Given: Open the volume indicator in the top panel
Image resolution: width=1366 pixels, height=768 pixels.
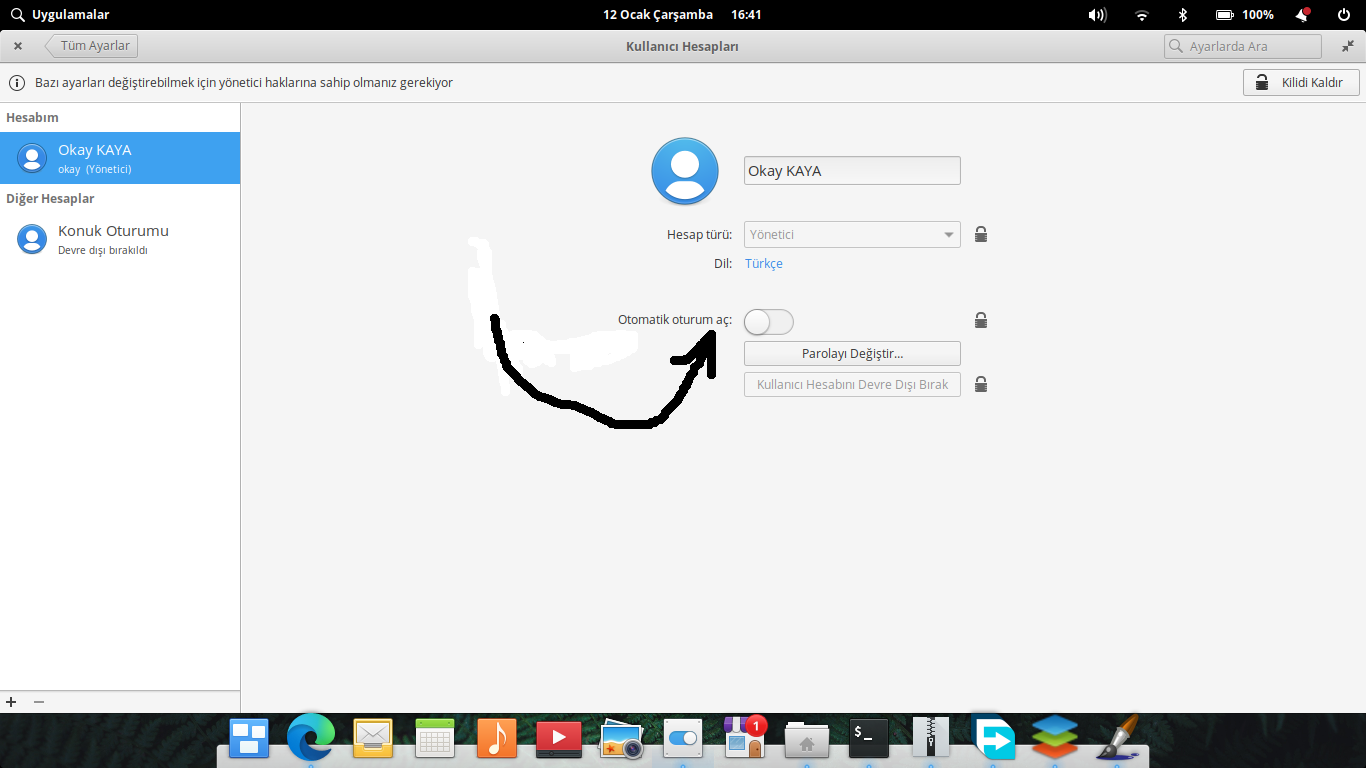Looking at the screenshot, I should pos(1097,15).
